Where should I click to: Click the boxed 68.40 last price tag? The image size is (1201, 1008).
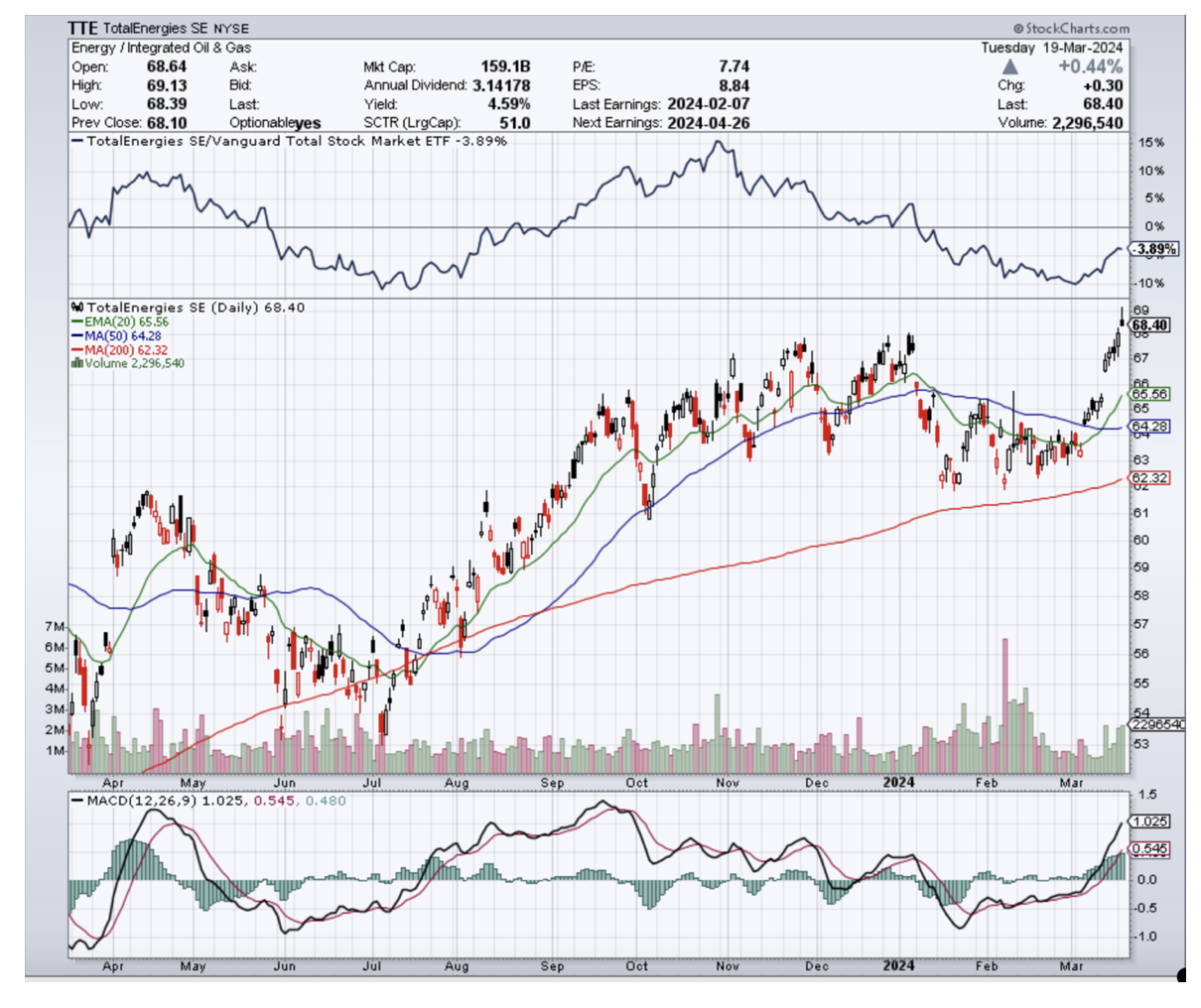click(1149, 324)
